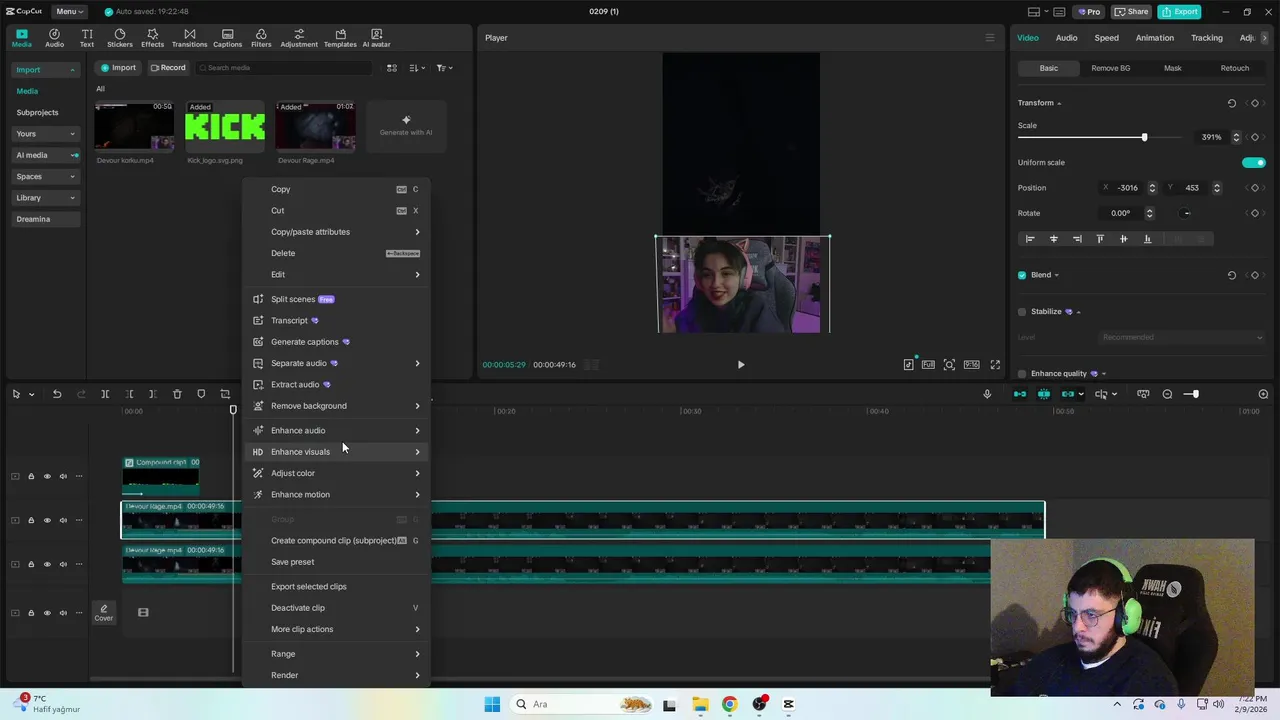
Task: Click the Full quality preview icon in player
Action: 928,365
